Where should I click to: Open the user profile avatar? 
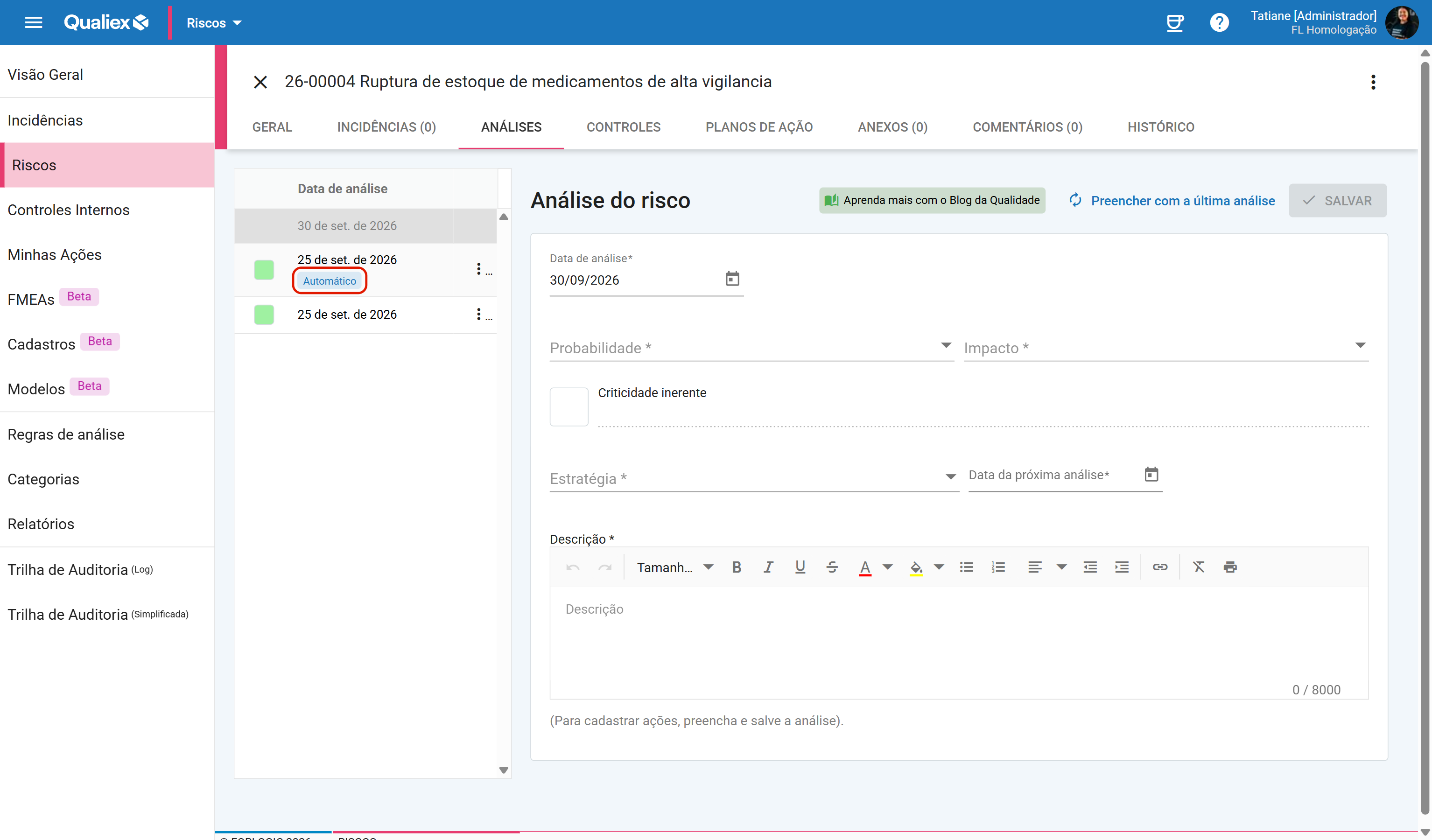pos(1401,23)
